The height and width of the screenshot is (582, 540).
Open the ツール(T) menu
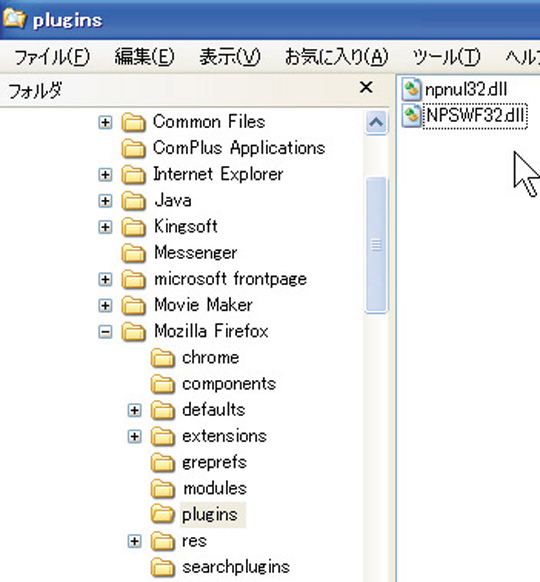tap(447, 57)
